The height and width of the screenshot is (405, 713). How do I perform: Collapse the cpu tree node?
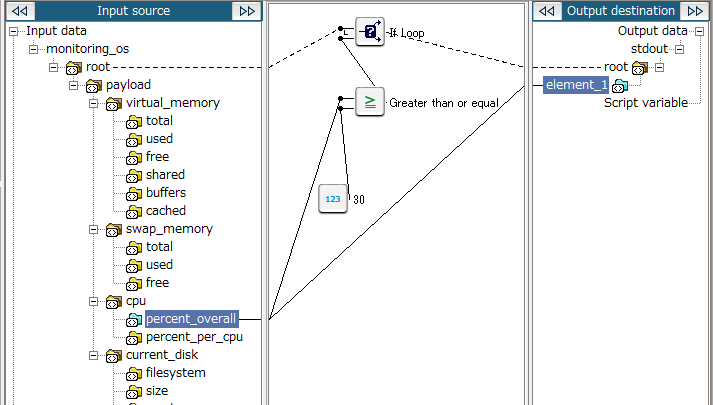(x=94, y=301)
